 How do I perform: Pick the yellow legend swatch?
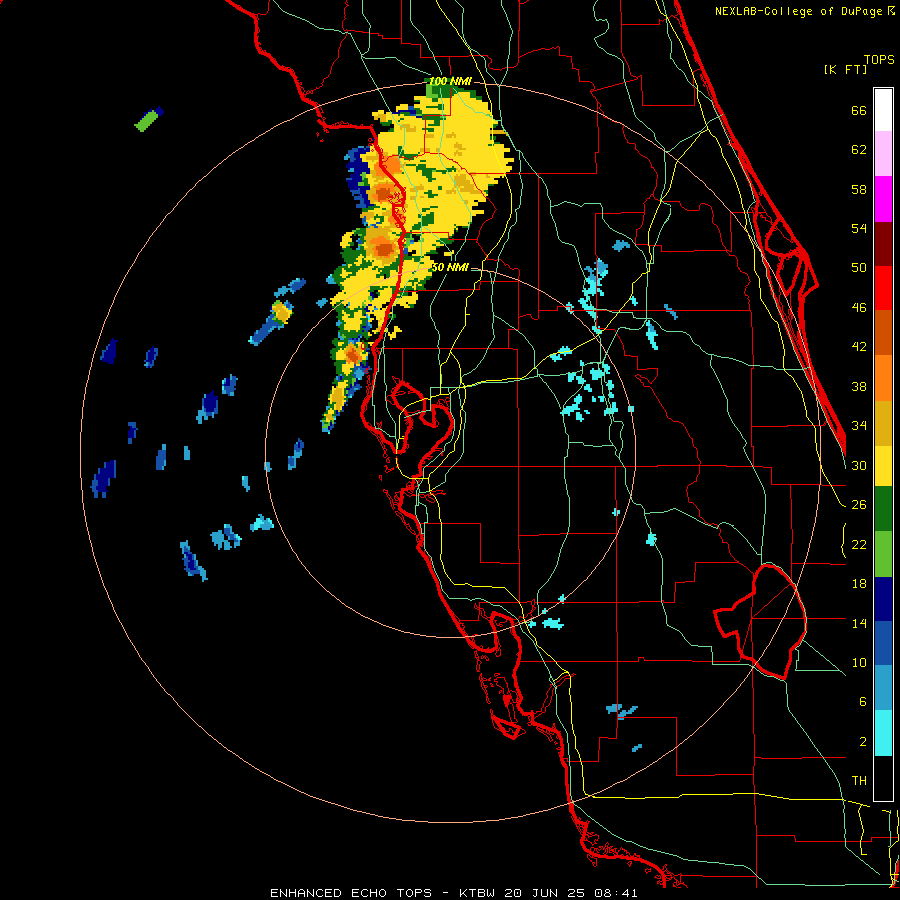pos(883,466)
